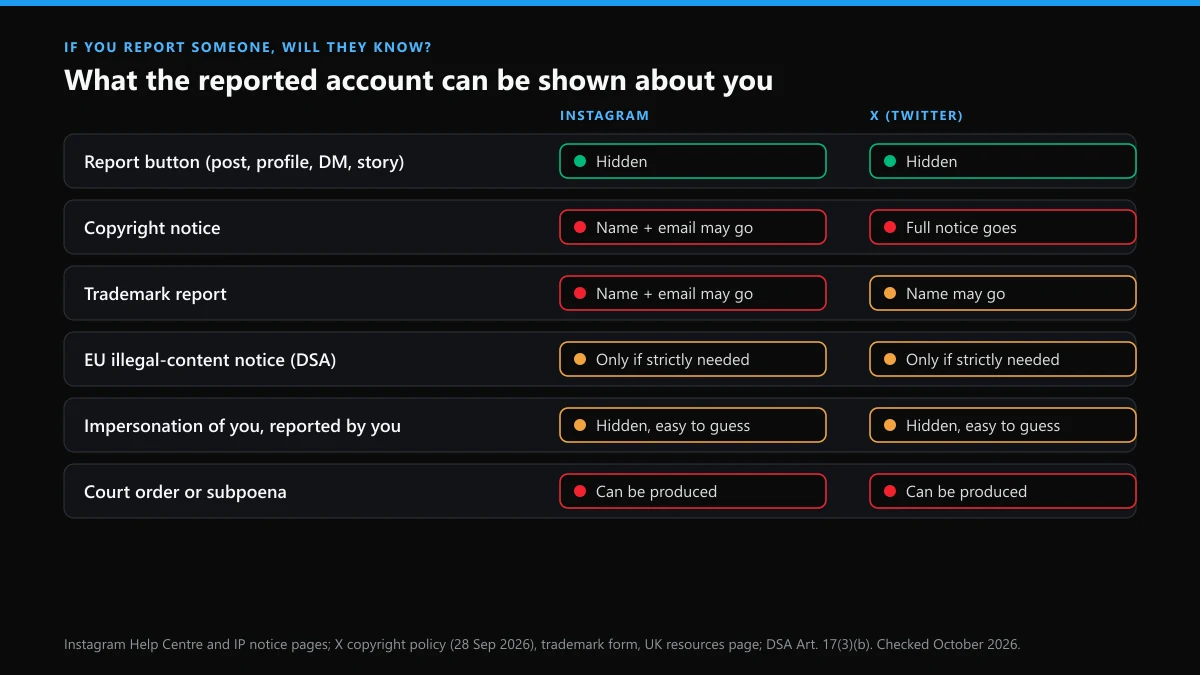Click X 'Hidden' pill in Report button row
Viewport: 1200px width, 675px height.
click(x=1003, y=161)
